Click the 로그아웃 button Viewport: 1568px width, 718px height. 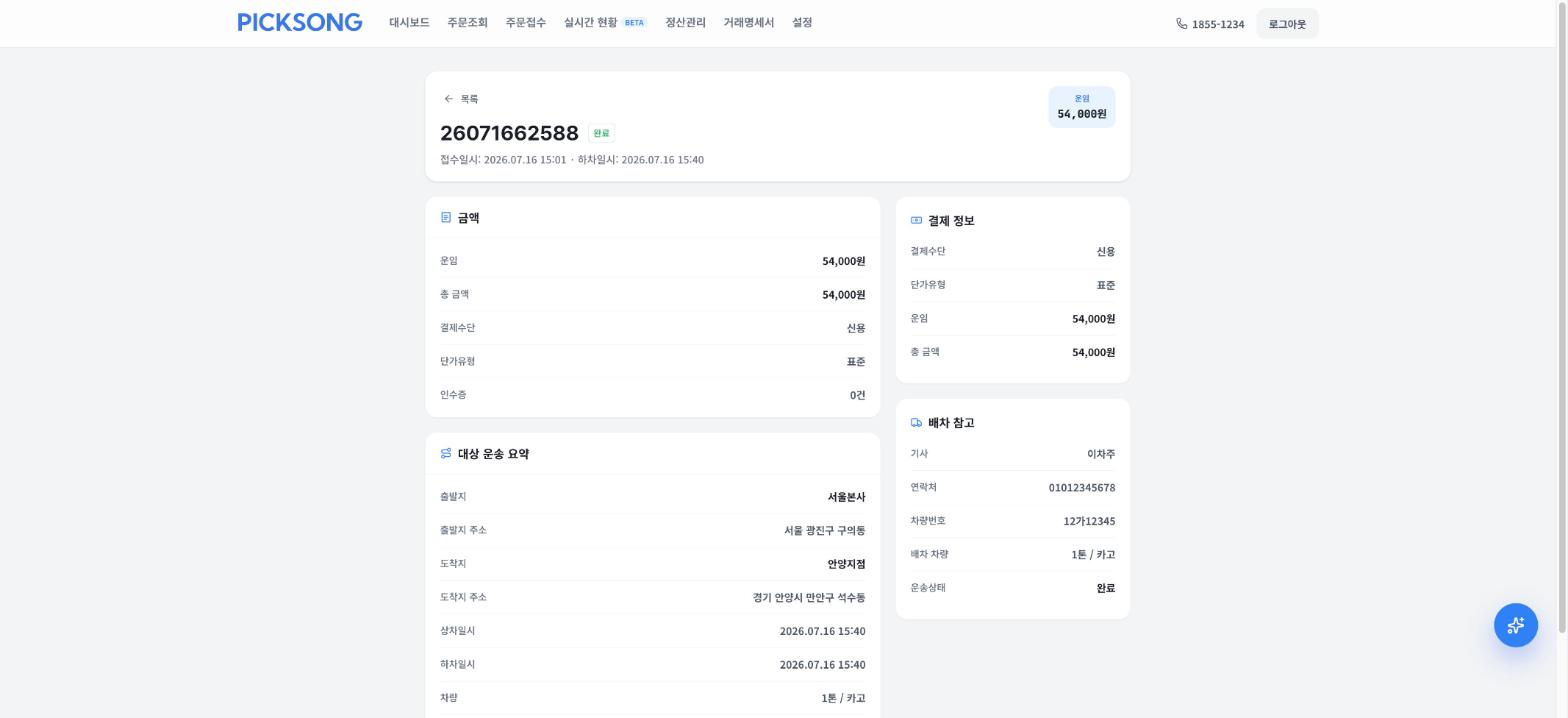[1287, 24]
